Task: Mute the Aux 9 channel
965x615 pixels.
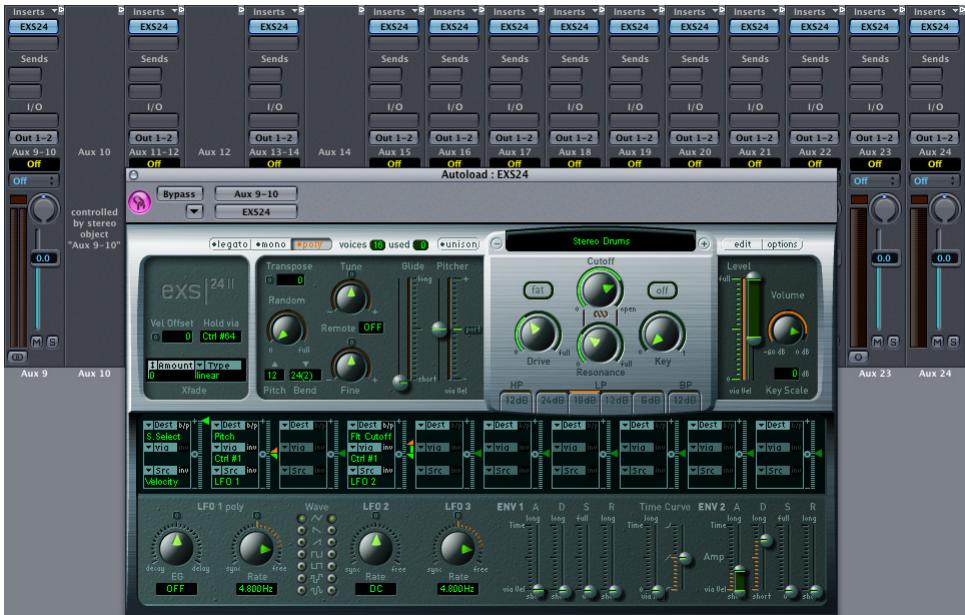Action: point(36,342)
